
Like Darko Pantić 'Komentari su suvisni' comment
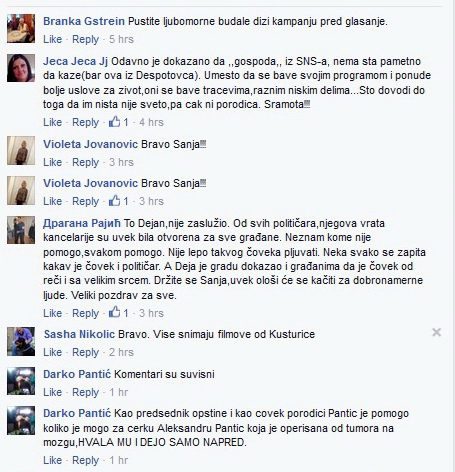(x=52, y=392)
